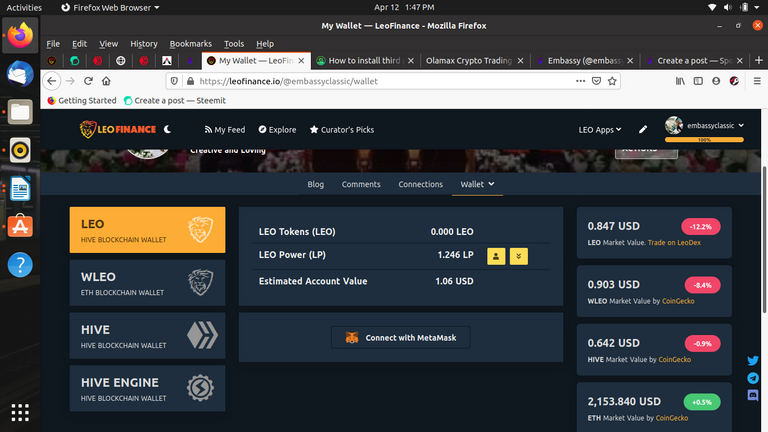Click Connect with MetaMask button
This screenshot has height=432, width=768.
tap(401, 337)
